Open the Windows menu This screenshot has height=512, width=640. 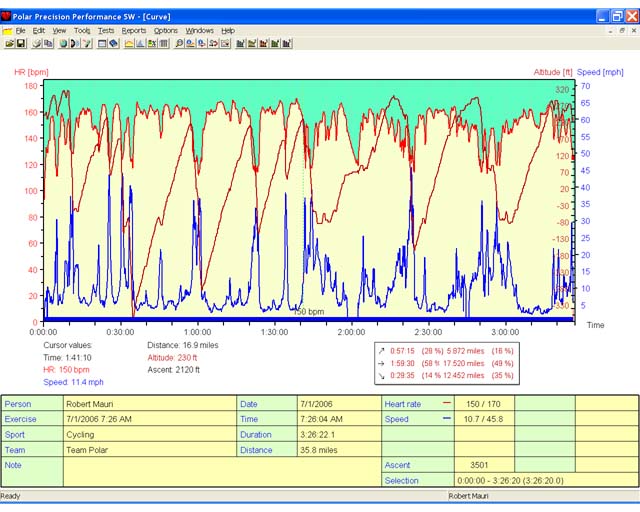(x=200, y=31)
